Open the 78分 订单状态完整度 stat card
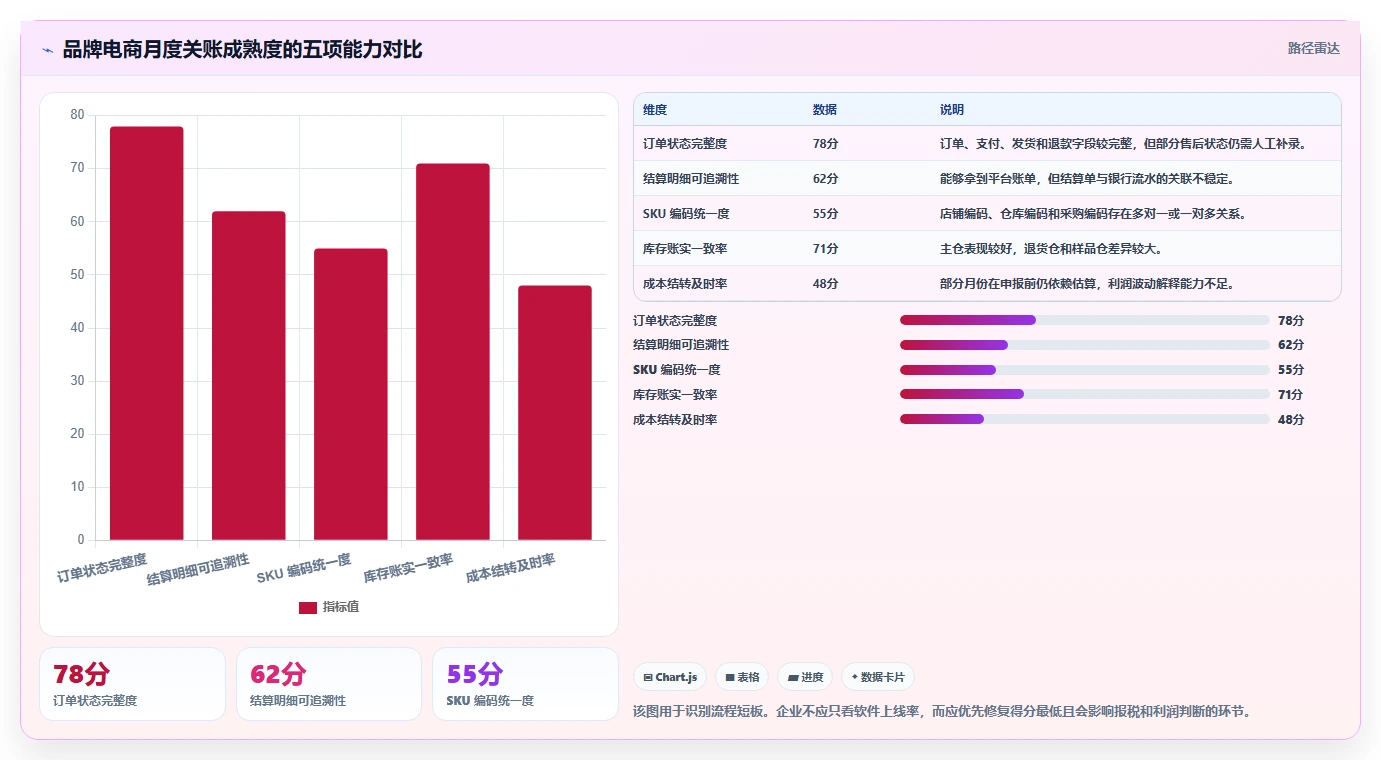Image resolution: width=1381 pixels, height=760 pixels. point(132,684)
